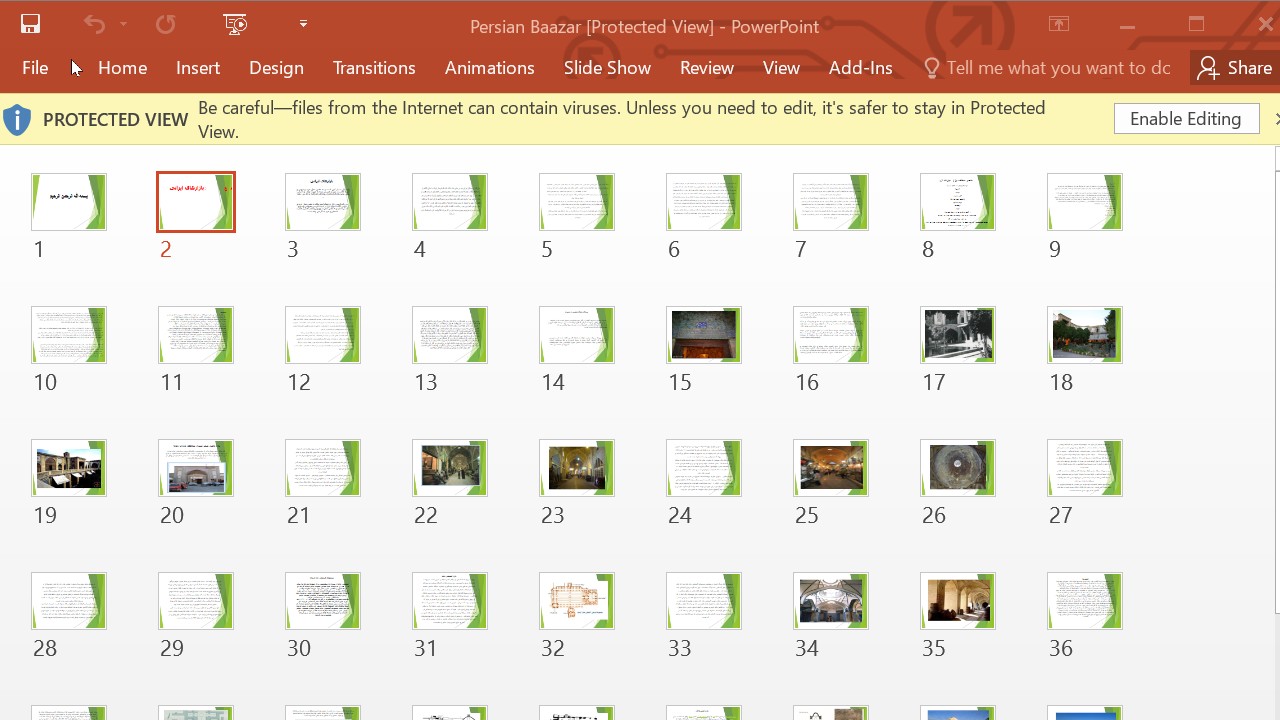Open Customize Quick Access Toolbar dropdown
Screen dimensions: 1280x720
(303, 24)
